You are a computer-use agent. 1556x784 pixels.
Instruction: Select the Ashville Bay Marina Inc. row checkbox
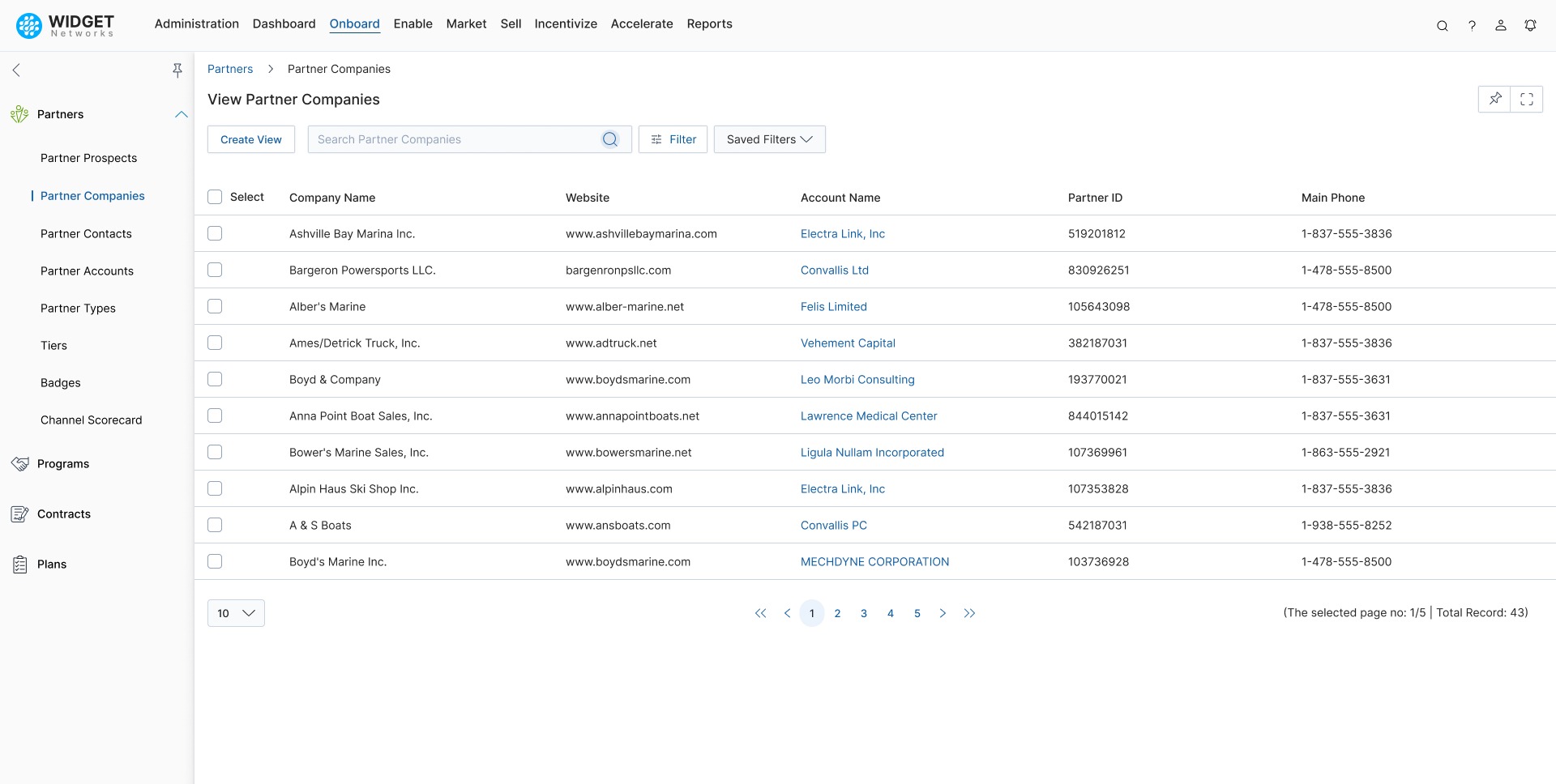pyautogui.click(x=215, y=233)
